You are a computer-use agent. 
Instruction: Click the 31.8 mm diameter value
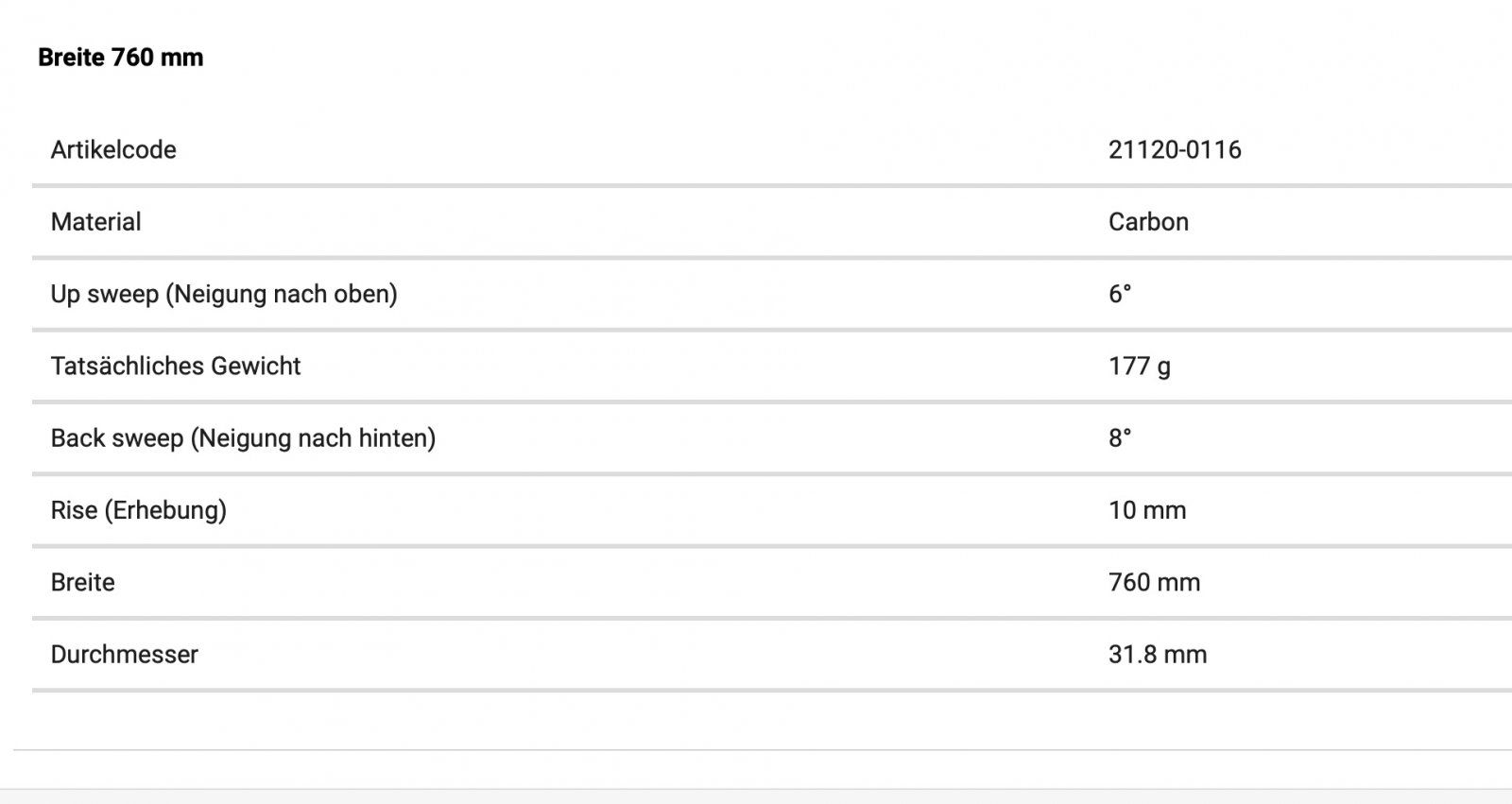pyautogui.click(x=1158, y=655)
